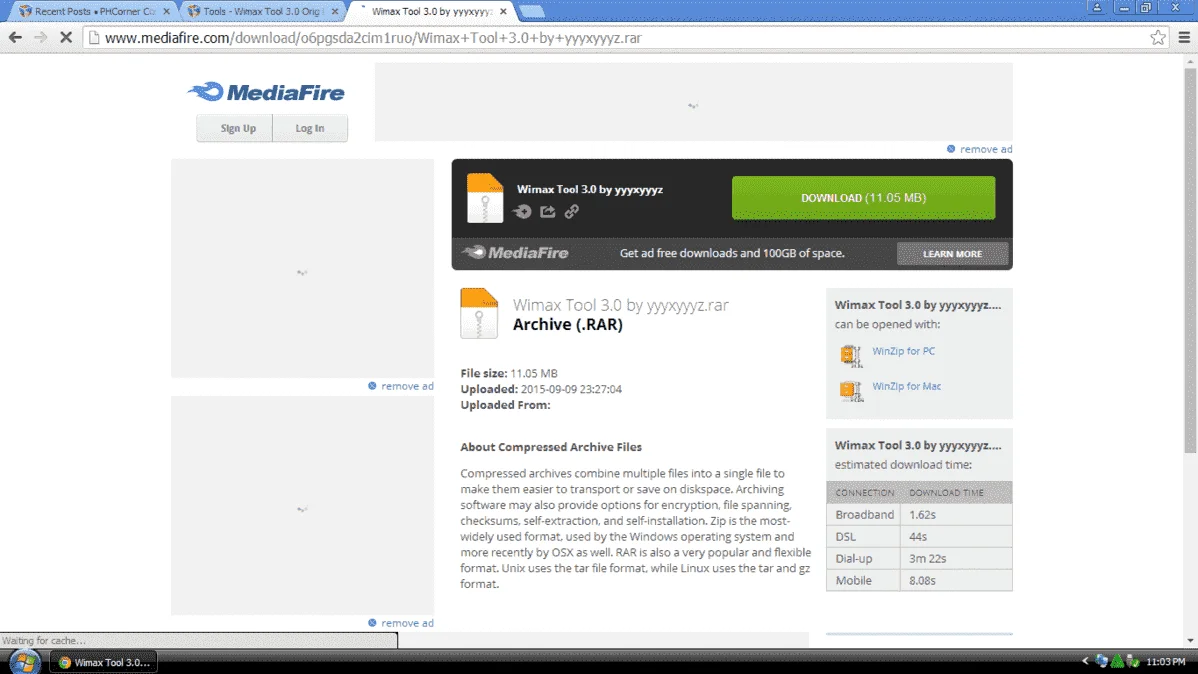1198x674 pixels.
Task: Stop loading the page
Action: tap(66, 37)
